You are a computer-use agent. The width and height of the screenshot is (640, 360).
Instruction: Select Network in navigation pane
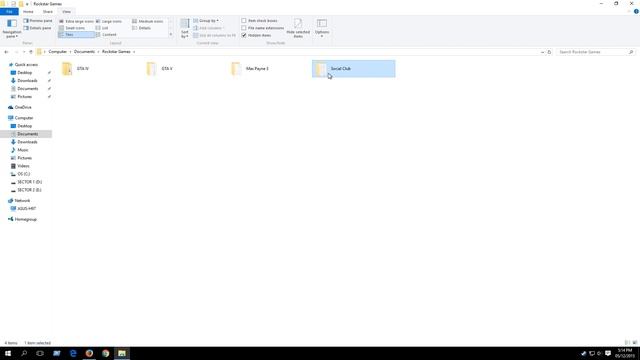click(x=22, y=201)
